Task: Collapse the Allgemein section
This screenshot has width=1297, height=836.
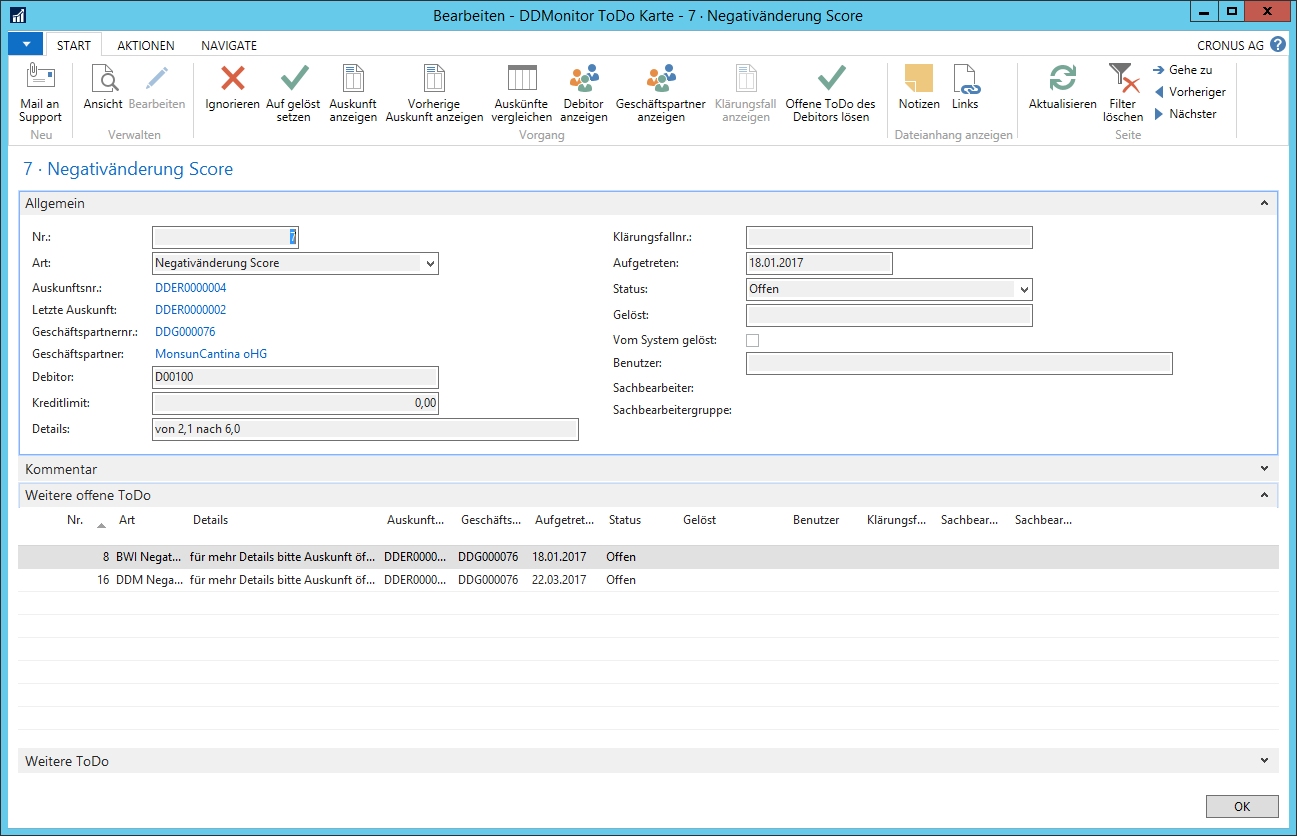Action: coord(1264,203)
